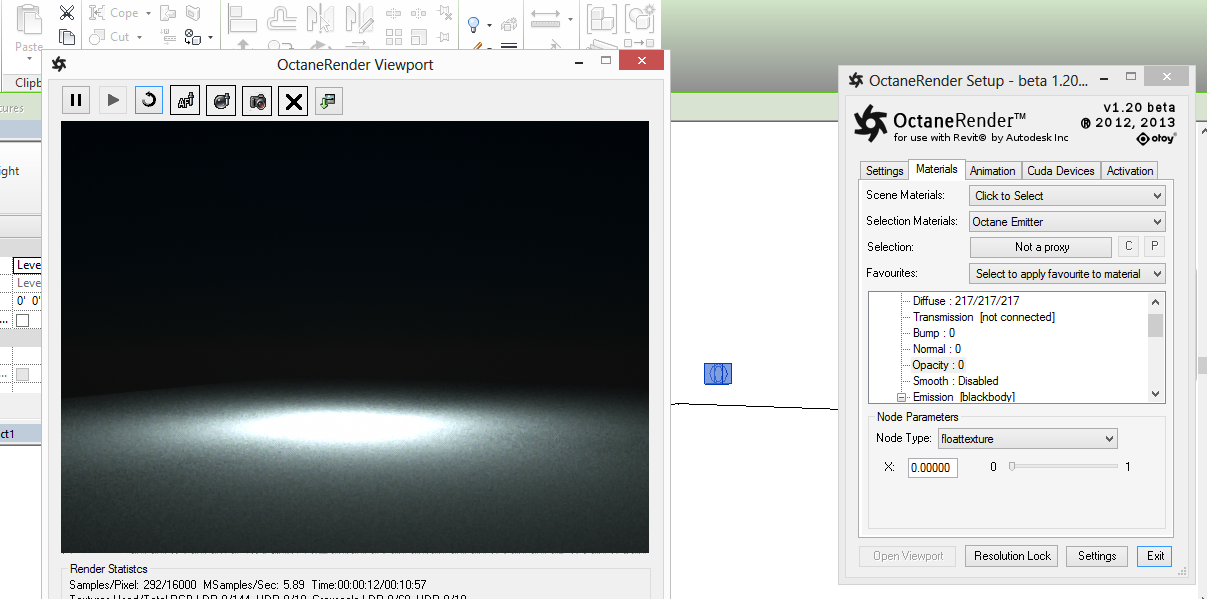
Task: Open the Activation tab
Action: [1130, 171]
